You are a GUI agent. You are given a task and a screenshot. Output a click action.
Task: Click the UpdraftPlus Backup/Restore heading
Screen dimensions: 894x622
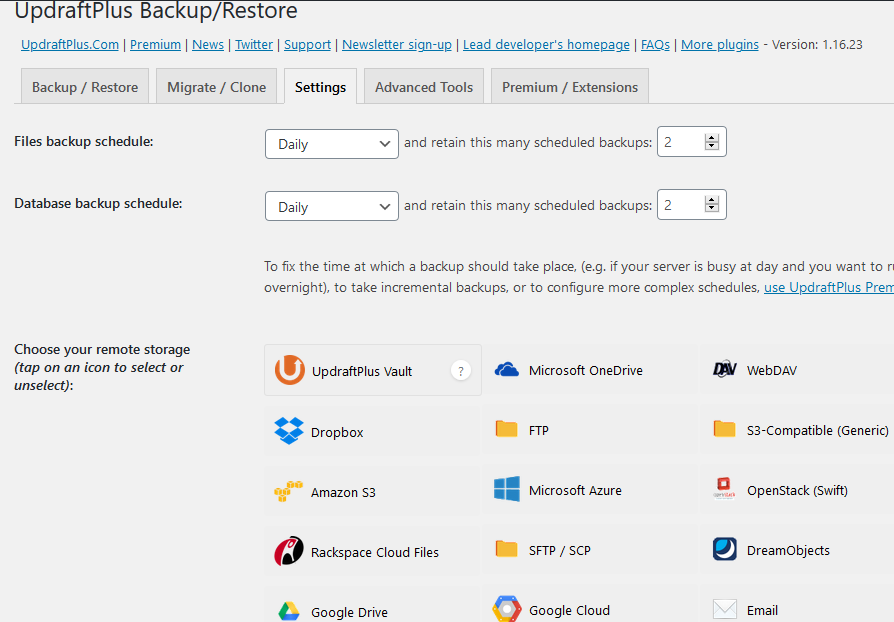coord(156,11)
